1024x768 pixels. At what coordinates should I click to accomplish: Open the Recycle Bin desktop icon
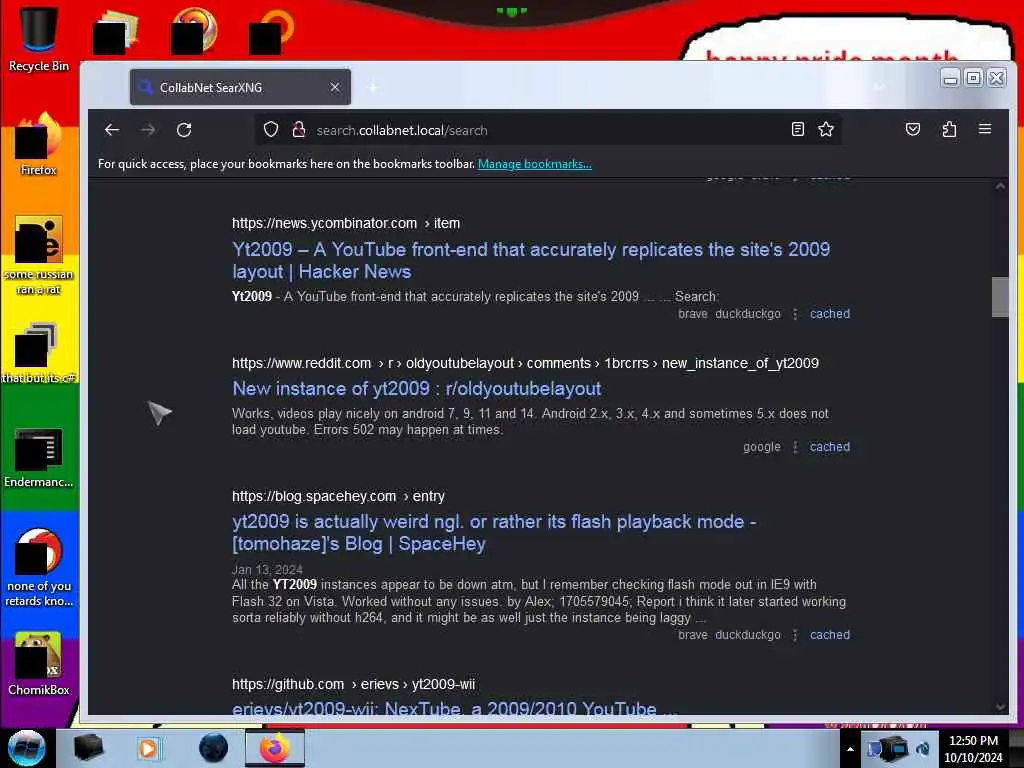(39, 39)
